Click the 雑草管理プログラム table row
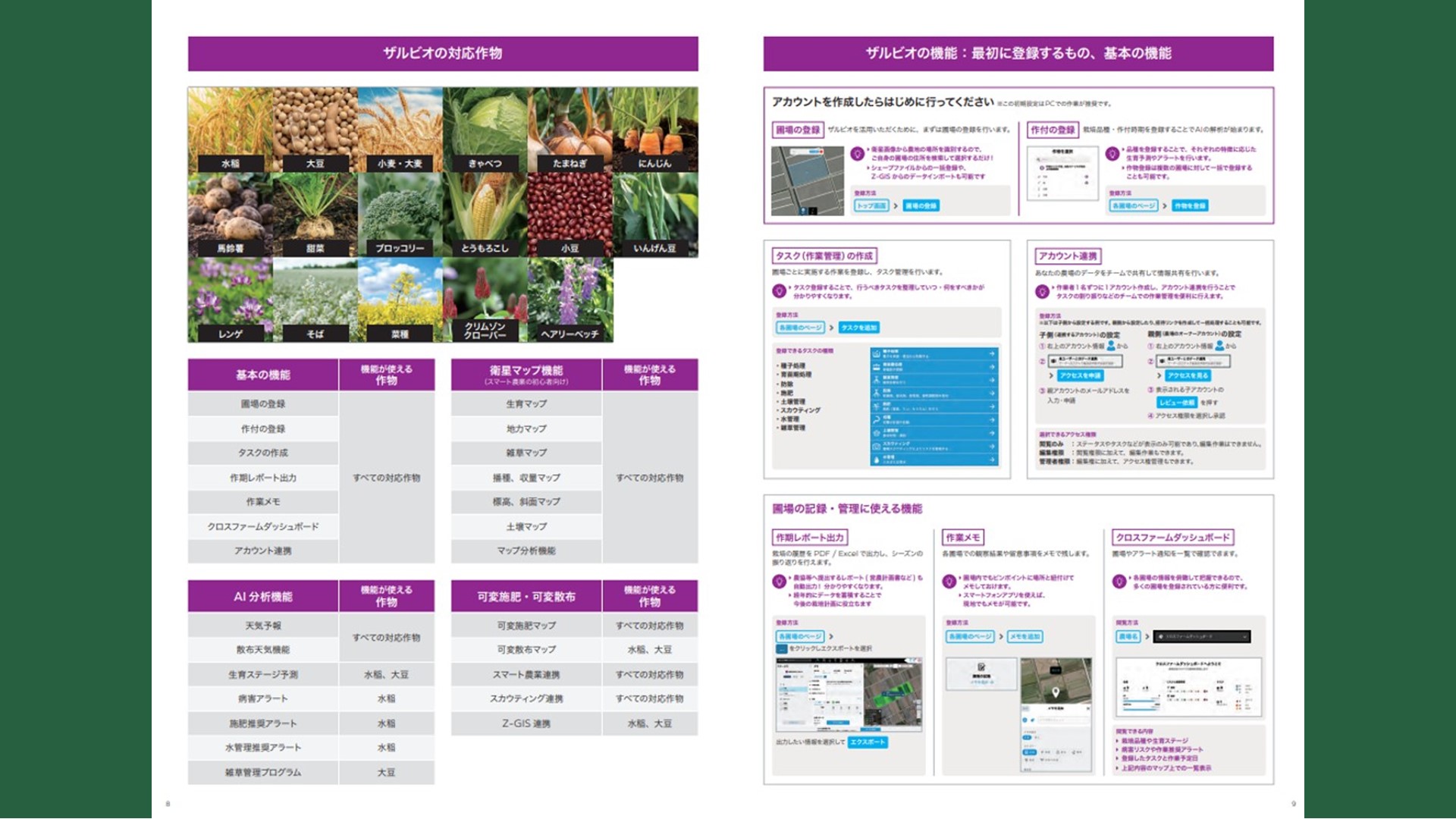Image resolution: width=1456 pixels, height=819 pixels. click(311, 772)
